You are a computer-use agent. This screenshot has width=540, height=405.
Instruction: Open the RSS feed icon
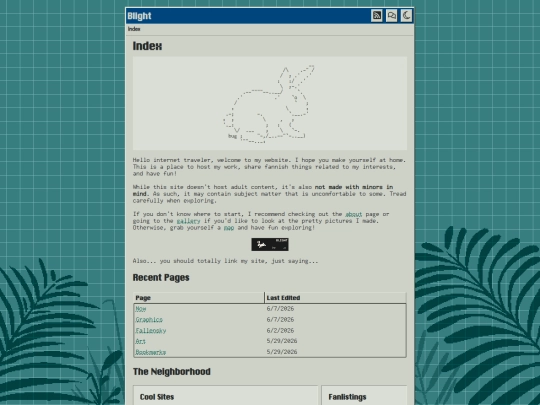click(x=377, y=16)
